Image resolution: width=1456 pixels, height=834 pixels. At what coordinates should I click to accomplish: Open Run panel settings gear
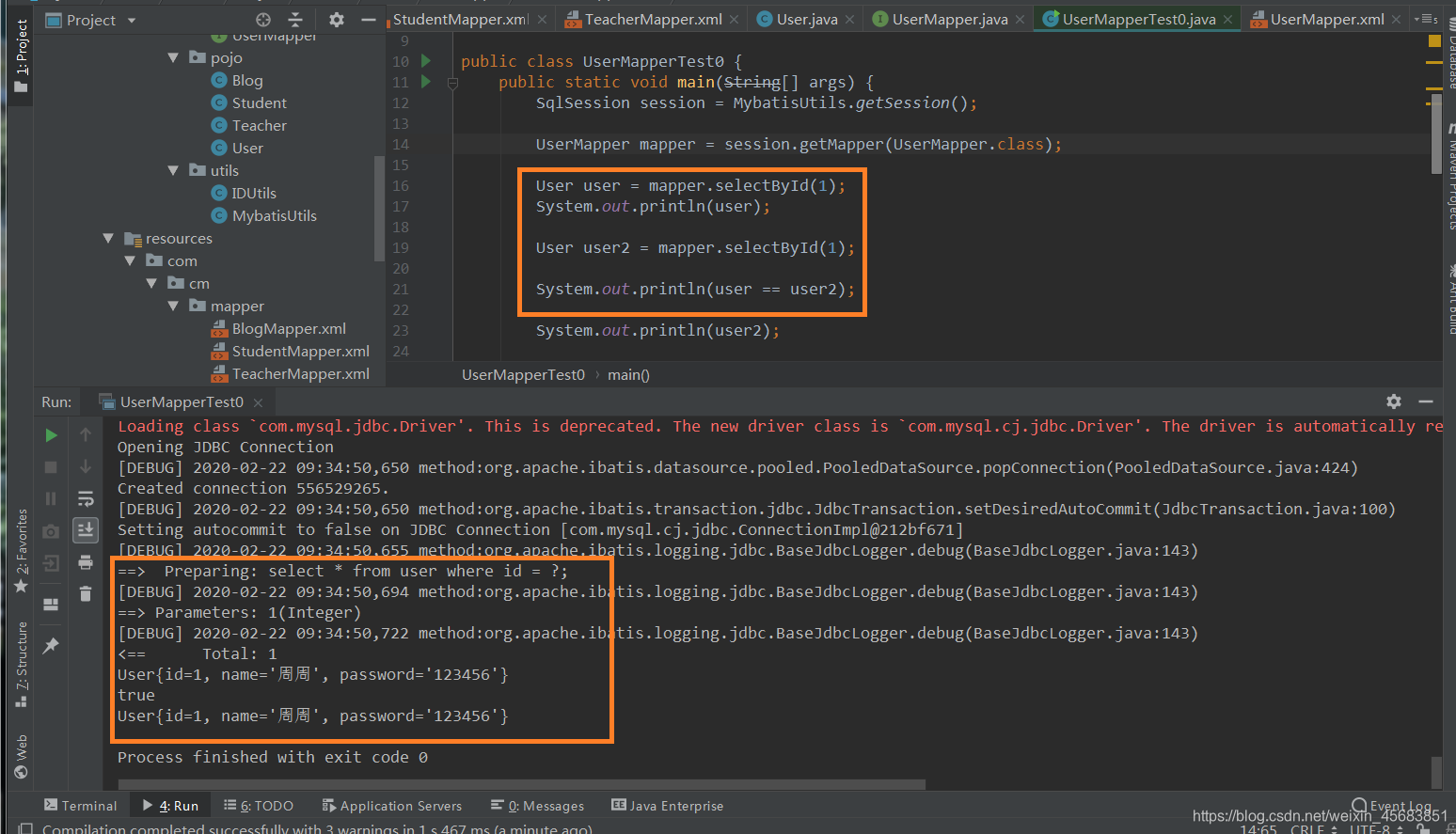coord(1394,401)
